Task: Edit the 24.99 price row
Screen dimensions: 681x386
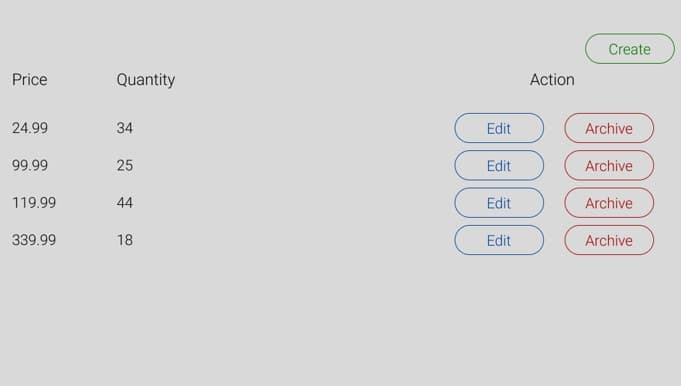Action: 499,128
